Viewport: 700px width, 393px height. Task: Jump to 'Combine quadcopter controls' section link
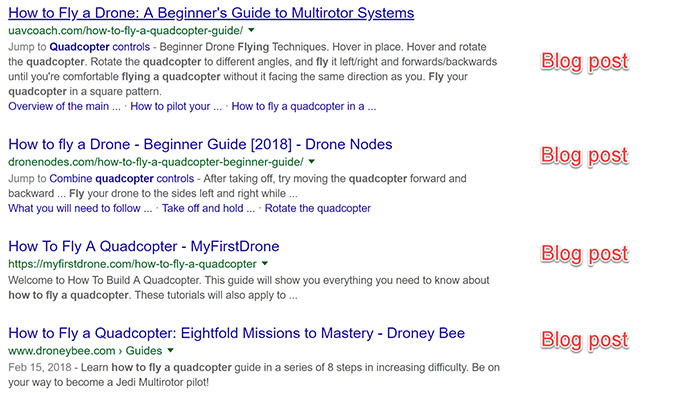[121, 179]
